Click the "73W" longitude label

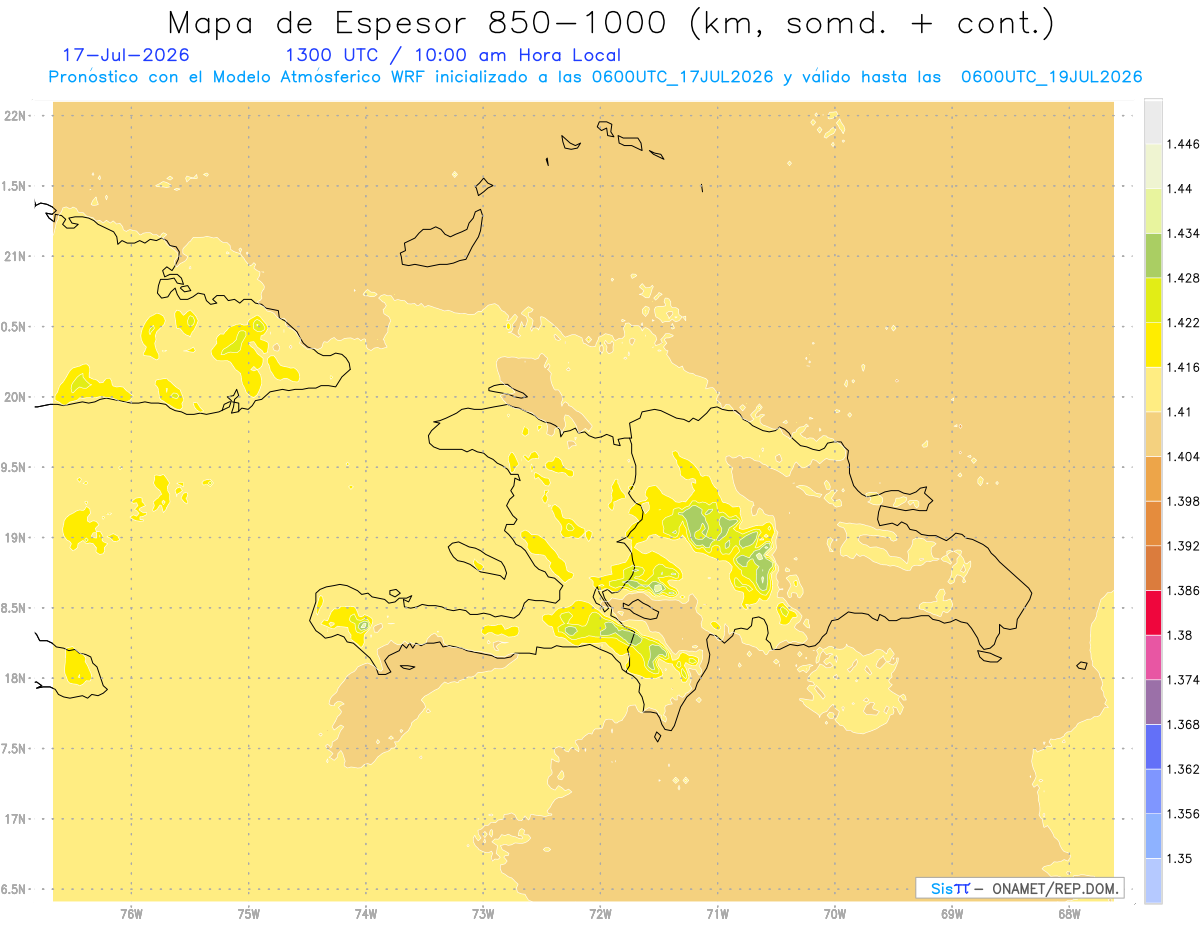pos(483,913)
